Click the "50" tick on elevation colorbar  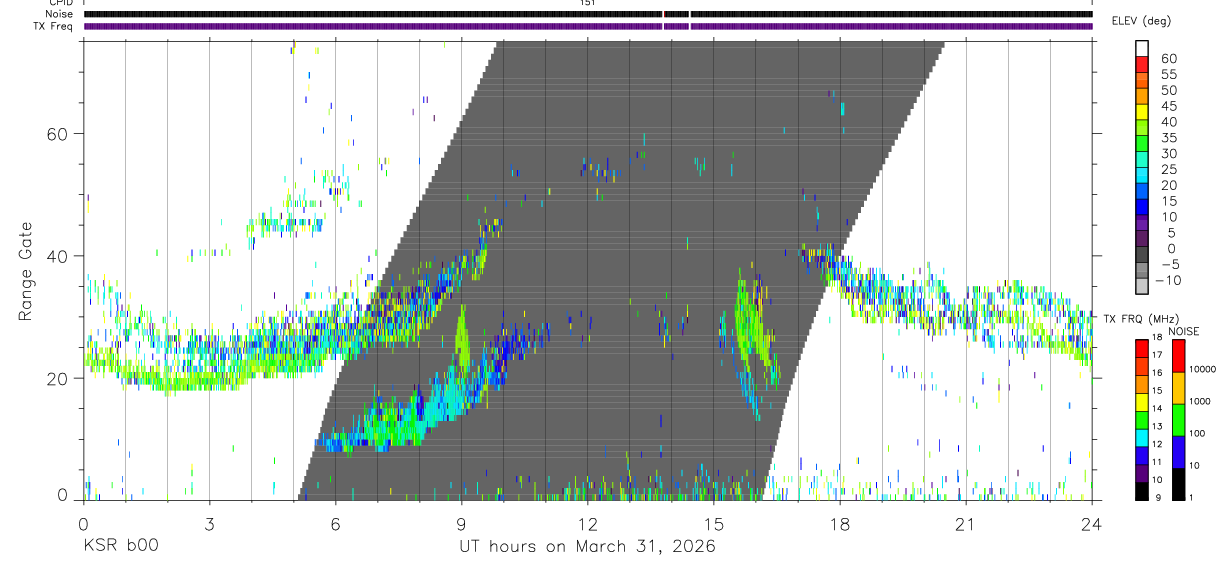[1169, 90]
